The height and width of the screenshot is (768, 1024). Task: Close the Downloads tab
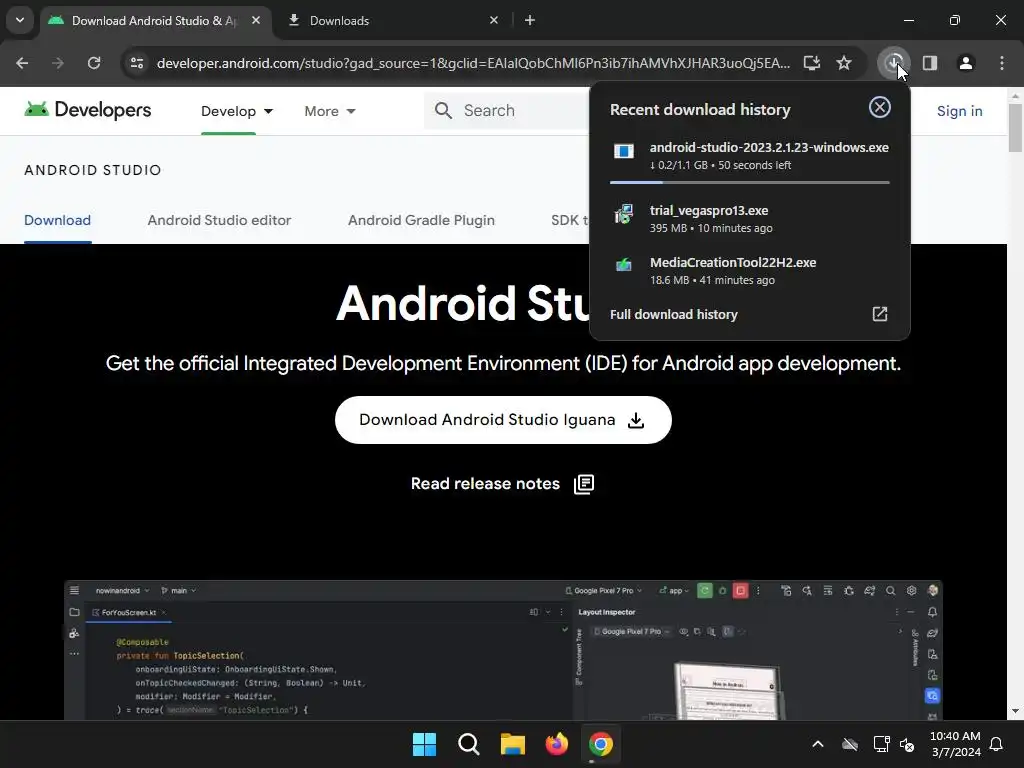494,20
